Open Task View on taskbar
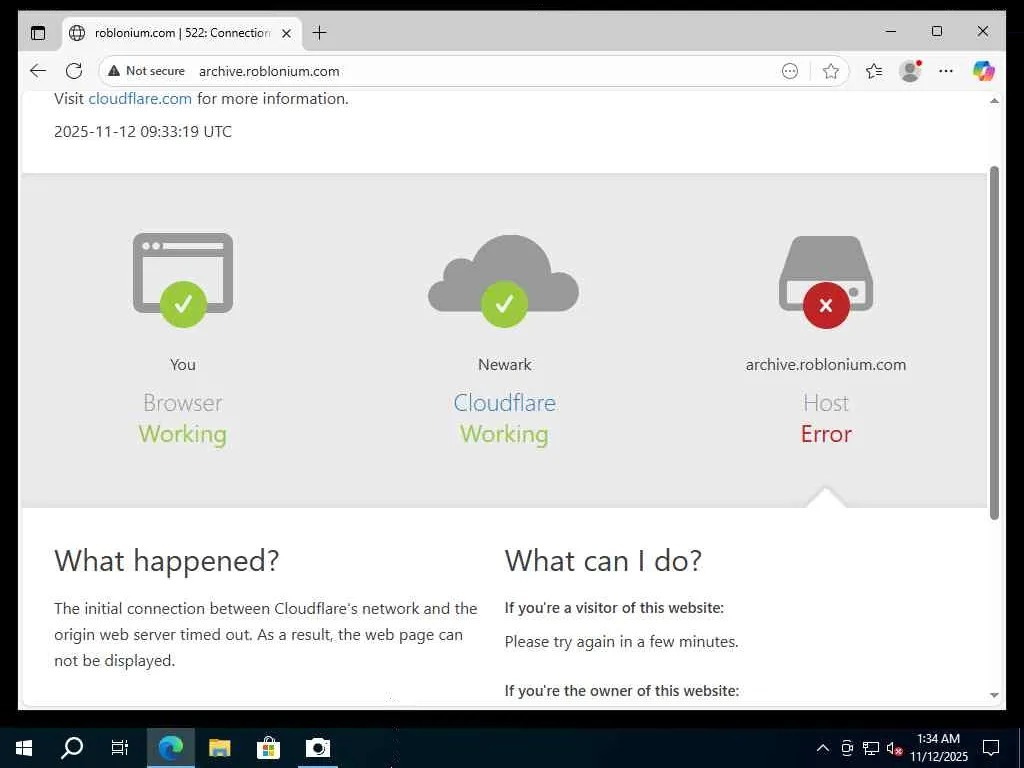The width and height of the screenshot is (1024, 768). (x=120, y=747)
